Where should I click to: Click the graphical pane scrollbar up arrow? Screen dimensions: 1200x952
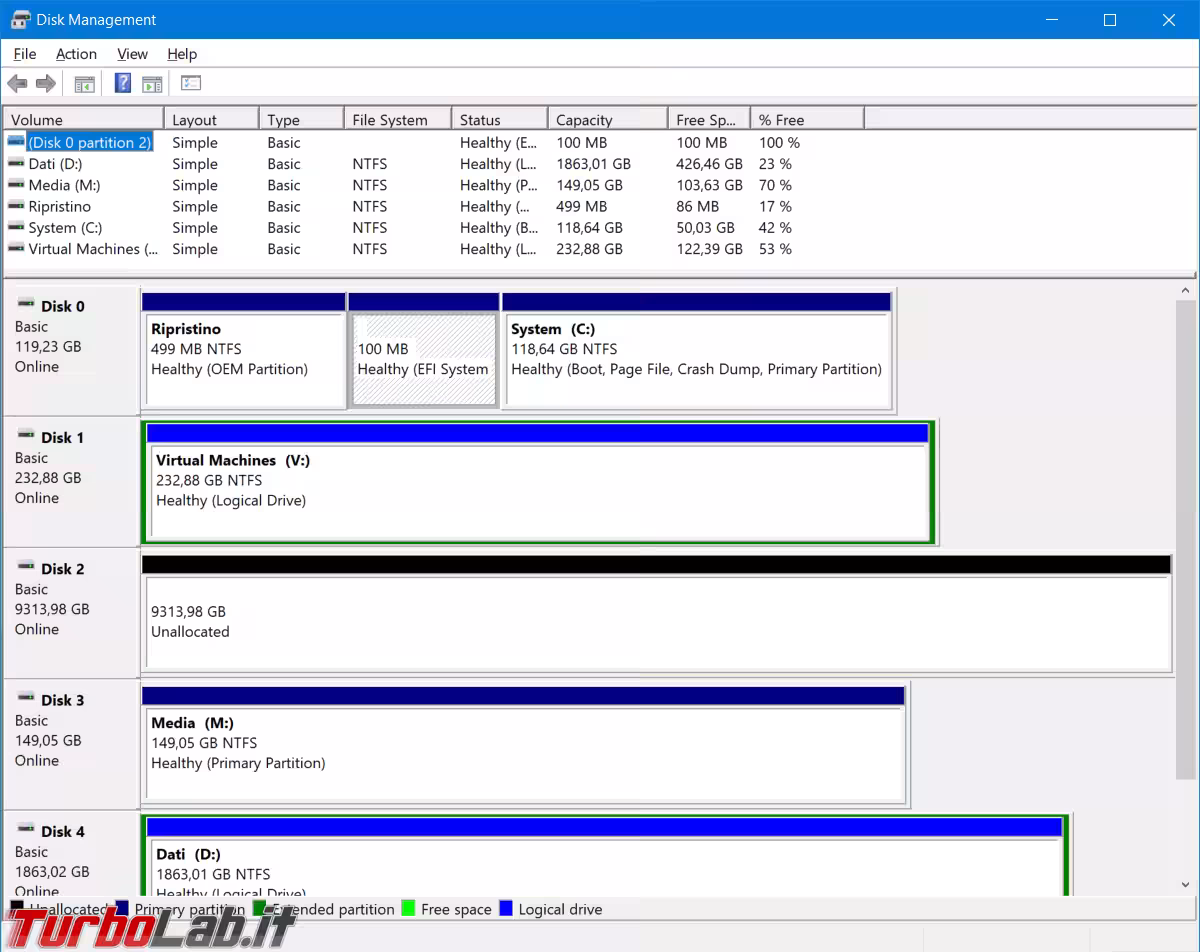coord(1186,291)
